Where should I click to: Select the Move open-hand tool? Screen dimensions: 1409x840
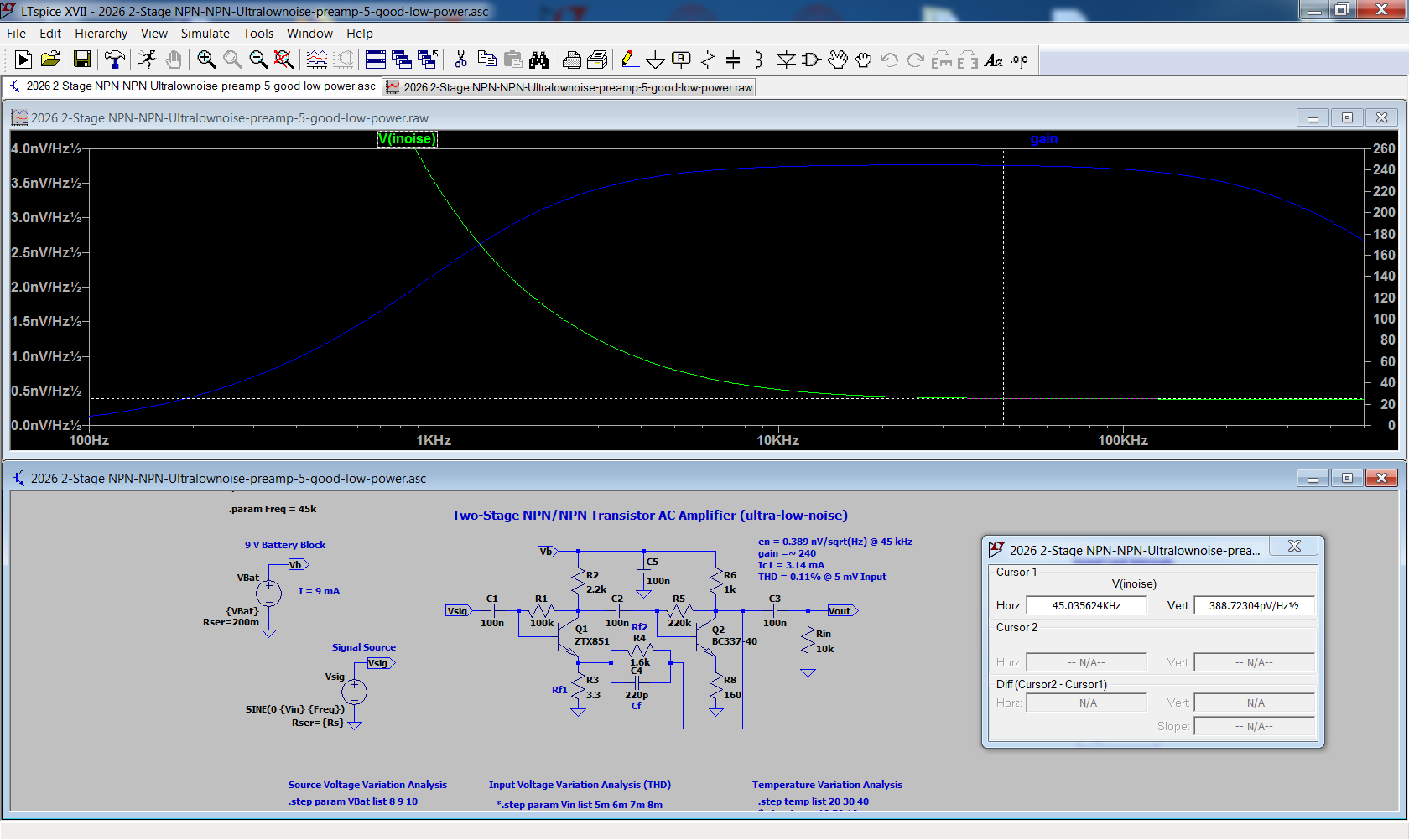pyautogui.click(x=838, y=60)
